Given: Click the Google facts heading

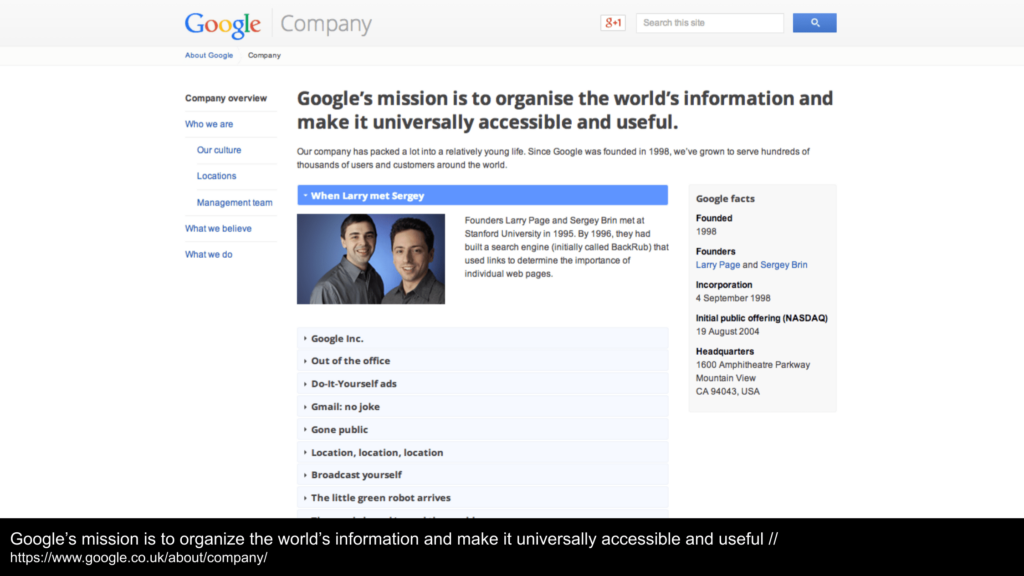Looking at the screenshot, I should 725,199.
